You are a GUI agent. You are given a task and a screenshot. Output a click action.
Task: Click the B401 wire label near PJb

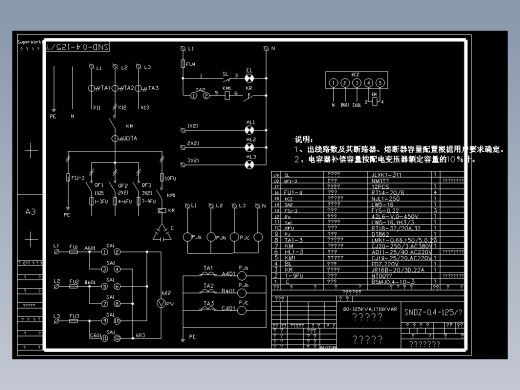point(229,291)
